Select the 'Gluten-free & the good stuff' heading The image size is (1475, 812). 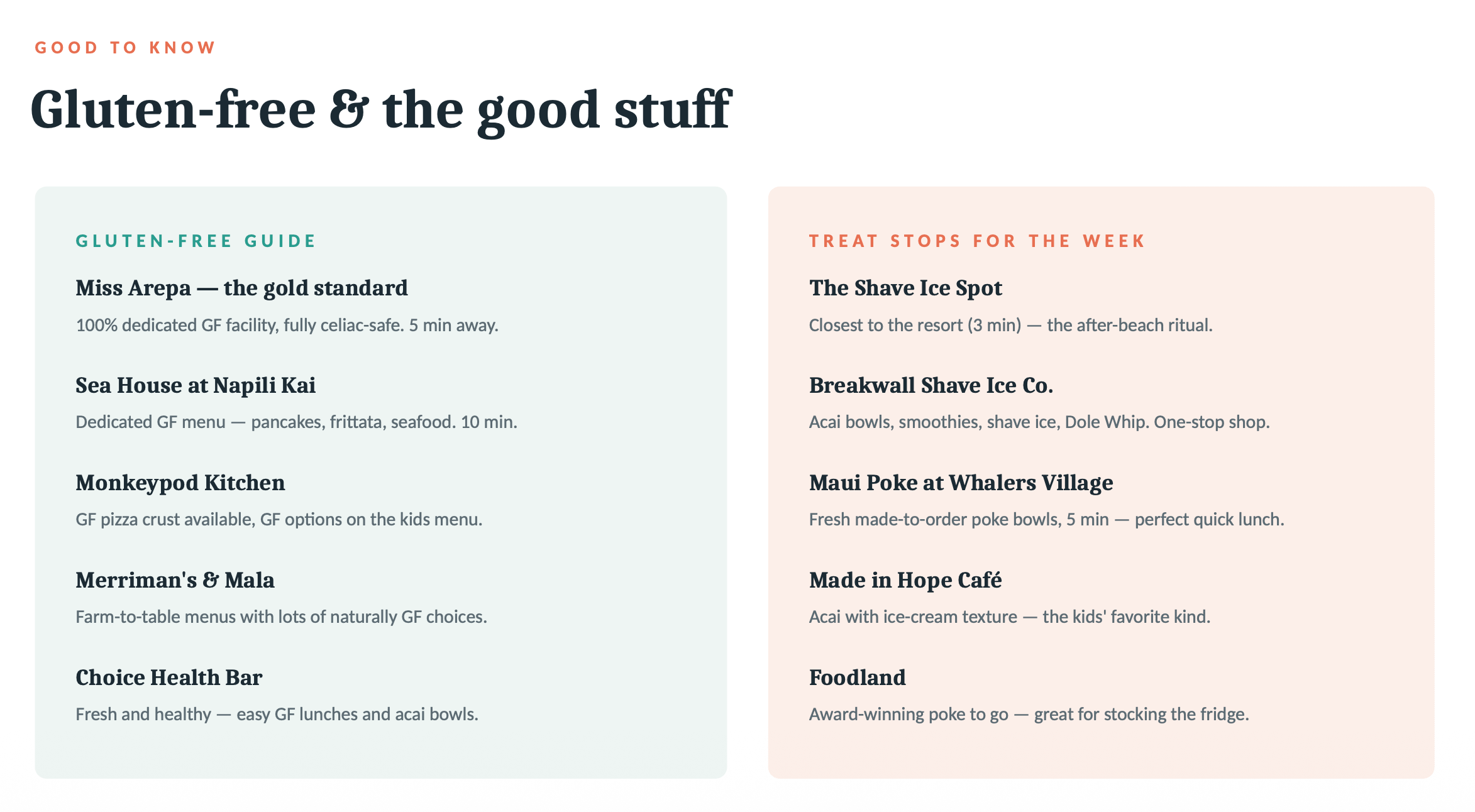(x=381, y=110)
